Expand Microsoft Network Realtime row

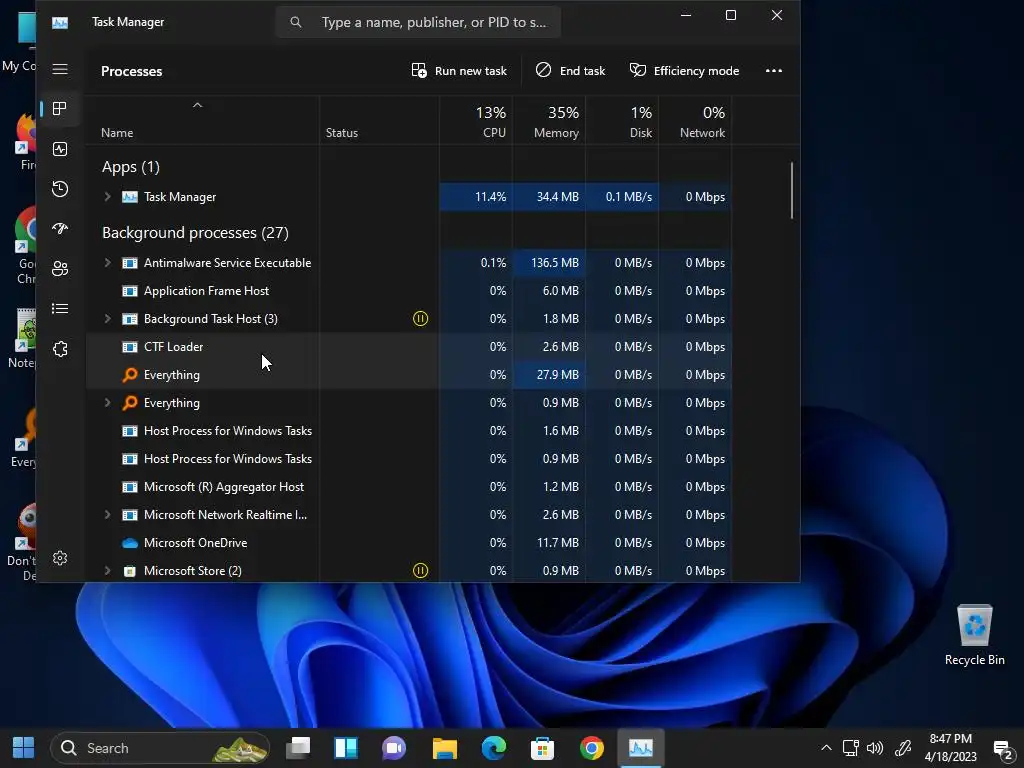[108, 515]
